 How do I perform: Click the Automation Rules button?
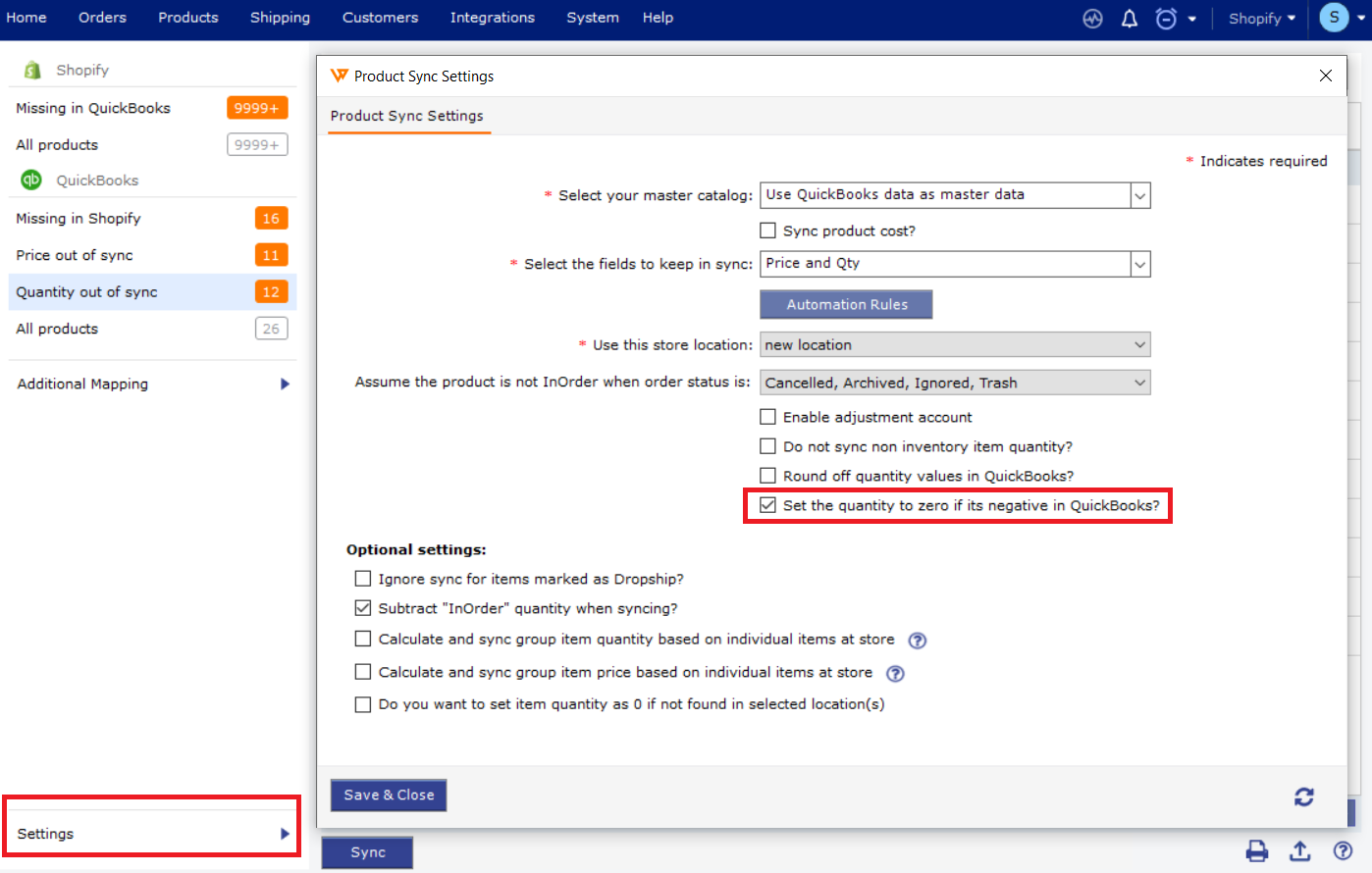coord(846,305)
